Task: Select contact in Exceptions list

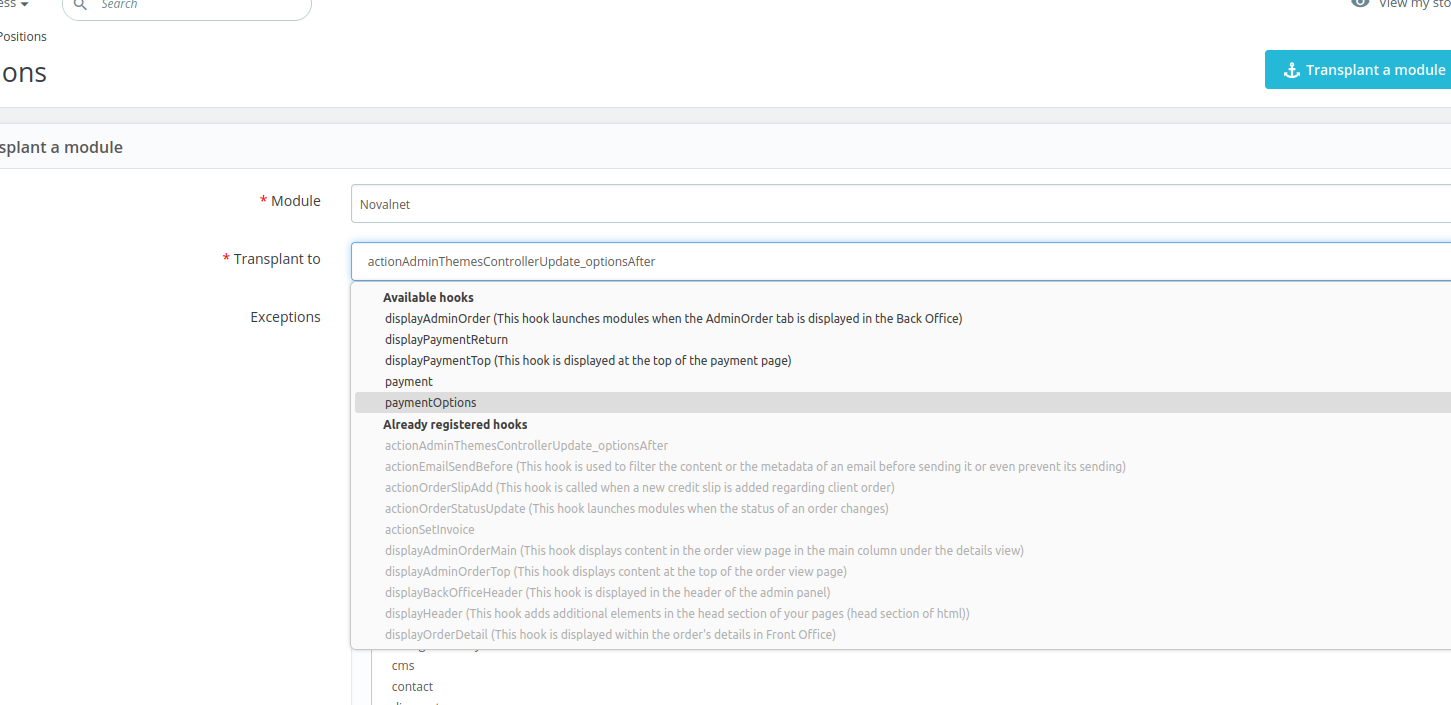Action: (412, 686)
